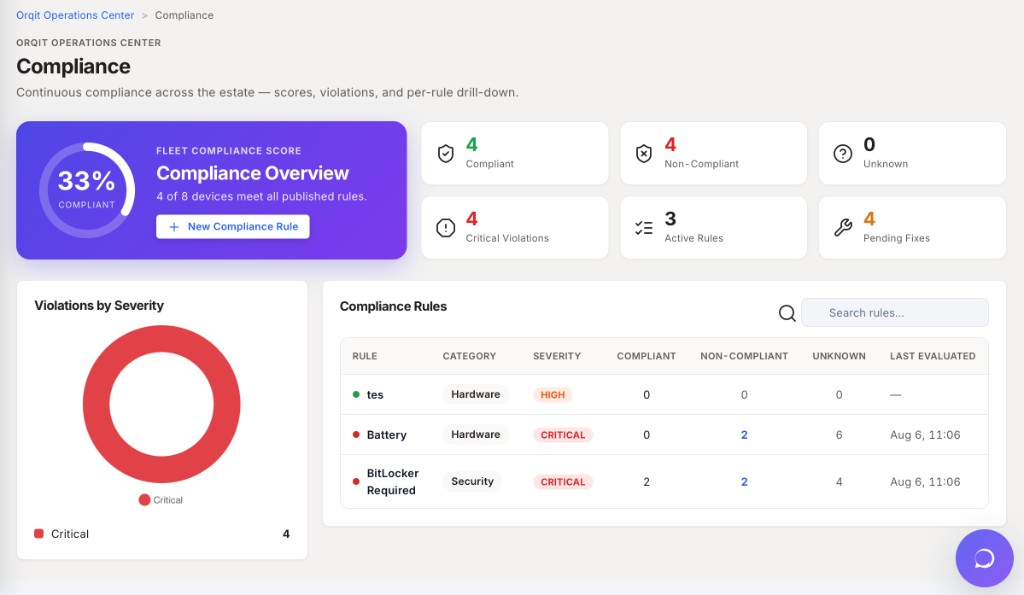Image resolution: width=1024 pixels, height=595 pixels.
Task: Click the HIGH severity badge
Action: click(552, 394)
